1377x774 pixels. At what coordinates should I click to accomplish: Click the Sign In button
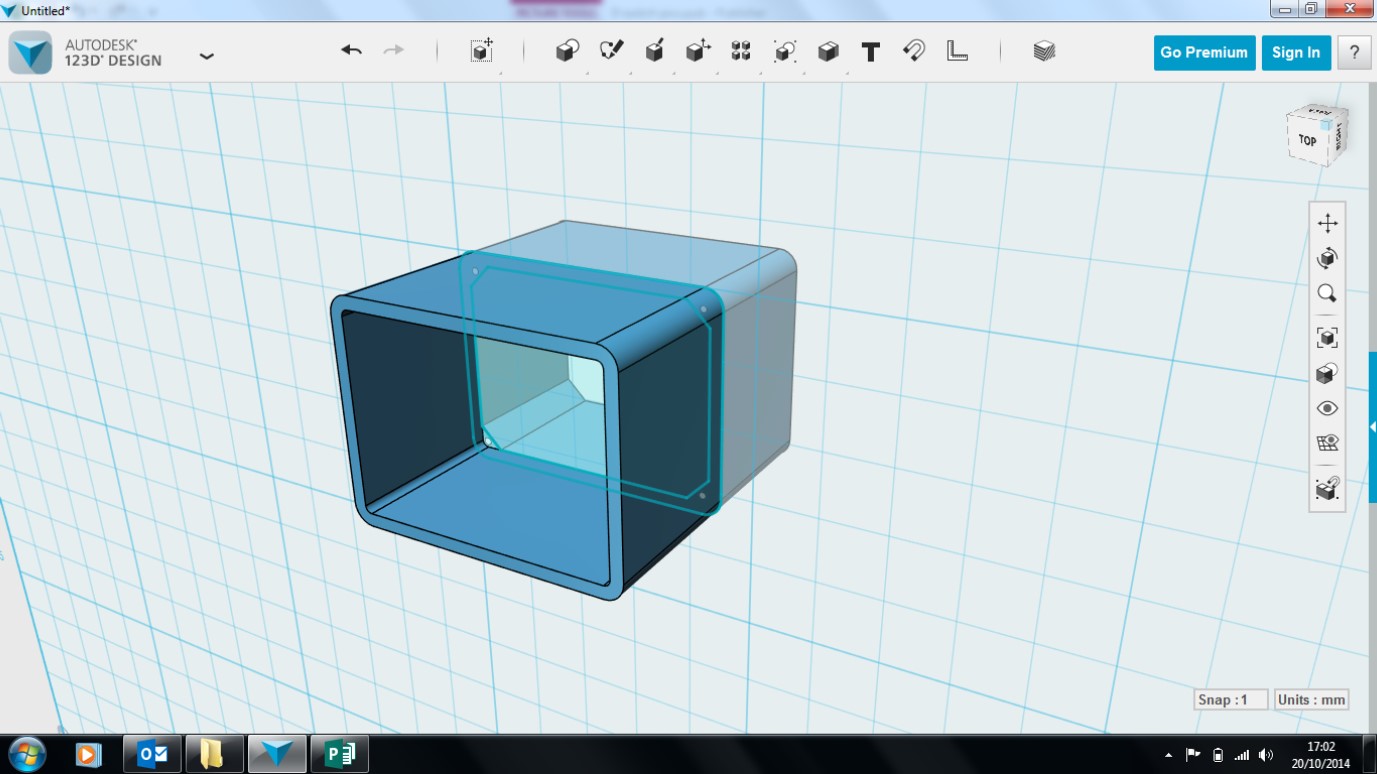(1295, 53)
